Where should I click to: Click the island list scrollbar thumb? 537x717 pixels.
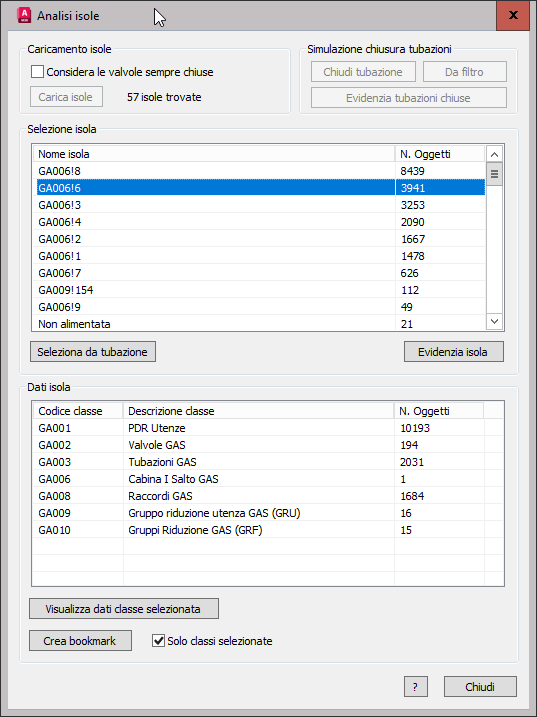tap(494, 174)
